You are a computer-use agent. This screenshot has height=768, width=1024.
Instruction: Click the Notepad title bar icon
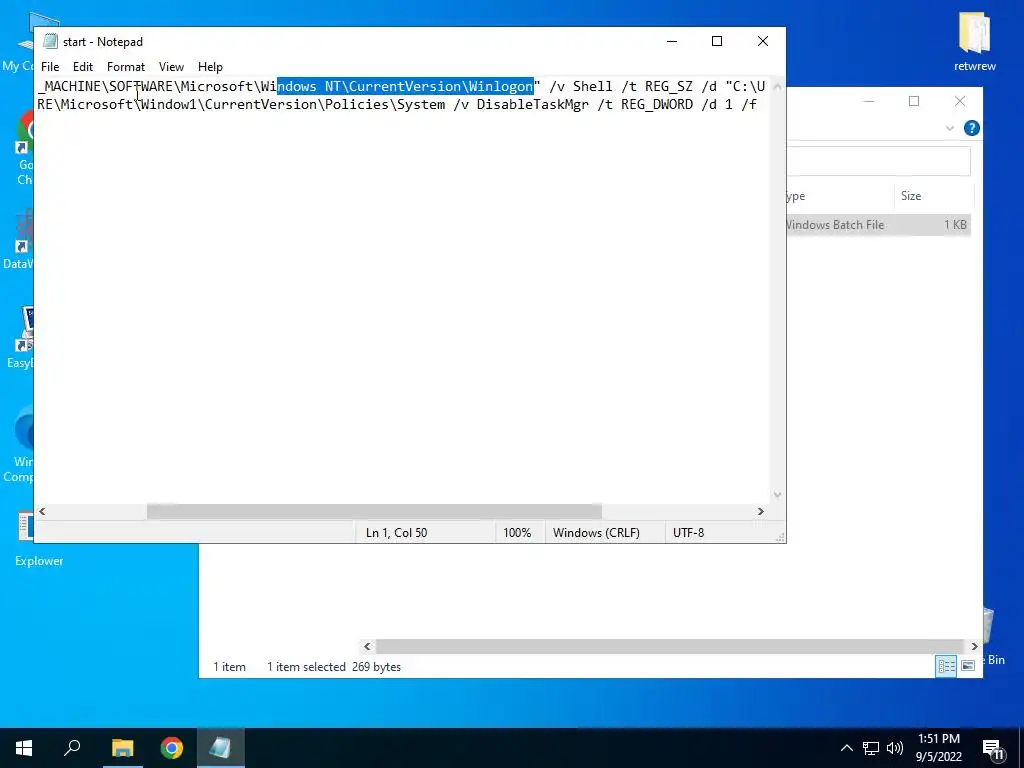click(50, 41)
